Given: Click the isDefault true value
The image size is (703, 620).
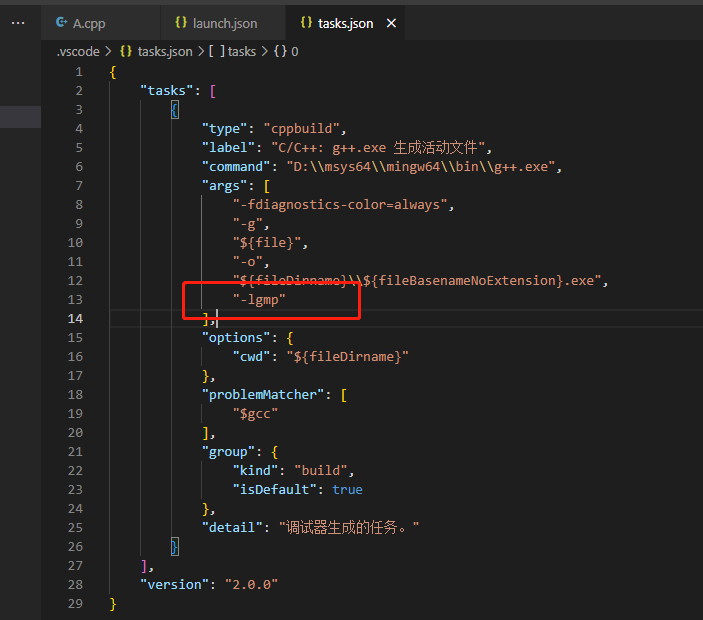Looking at the screenshot, I should tap(347, 490).
